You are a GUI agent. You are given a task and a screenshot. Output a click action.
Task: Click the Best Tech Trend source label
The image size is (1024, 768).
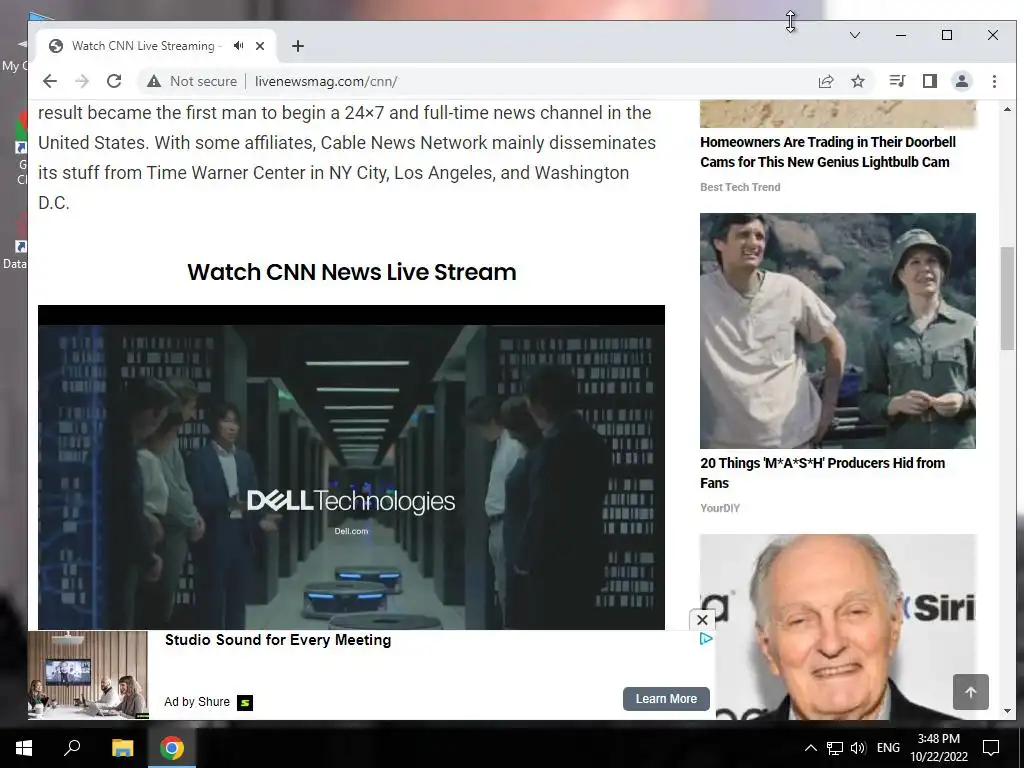[x=740, y=187]
